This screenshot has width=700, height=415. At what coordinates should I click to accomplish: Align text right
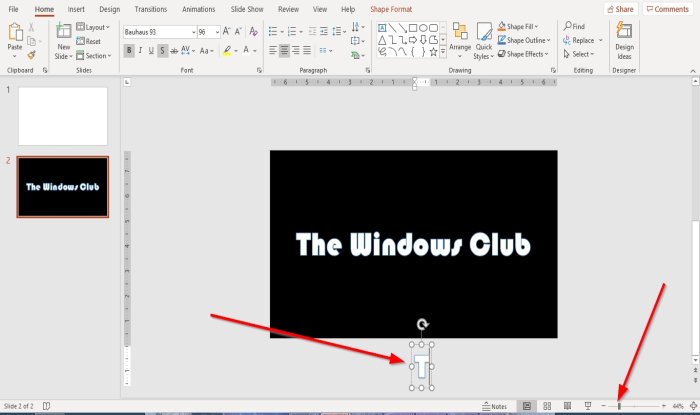pos(296,50)
